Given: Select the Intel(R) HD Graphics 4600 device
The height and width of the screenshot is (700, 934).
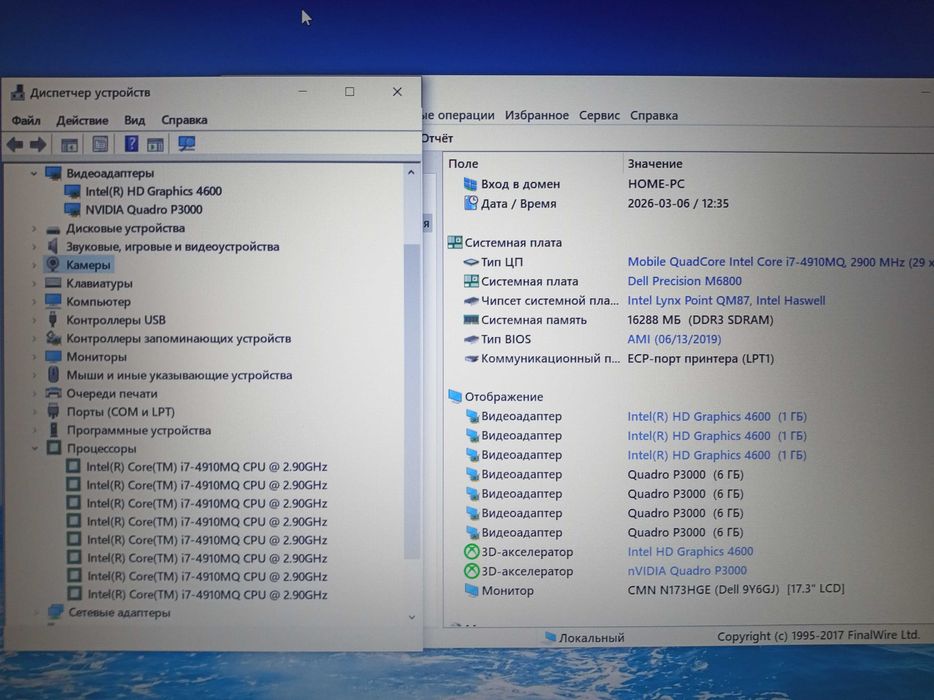Looking at the screenshot, I should coord(153,191).
